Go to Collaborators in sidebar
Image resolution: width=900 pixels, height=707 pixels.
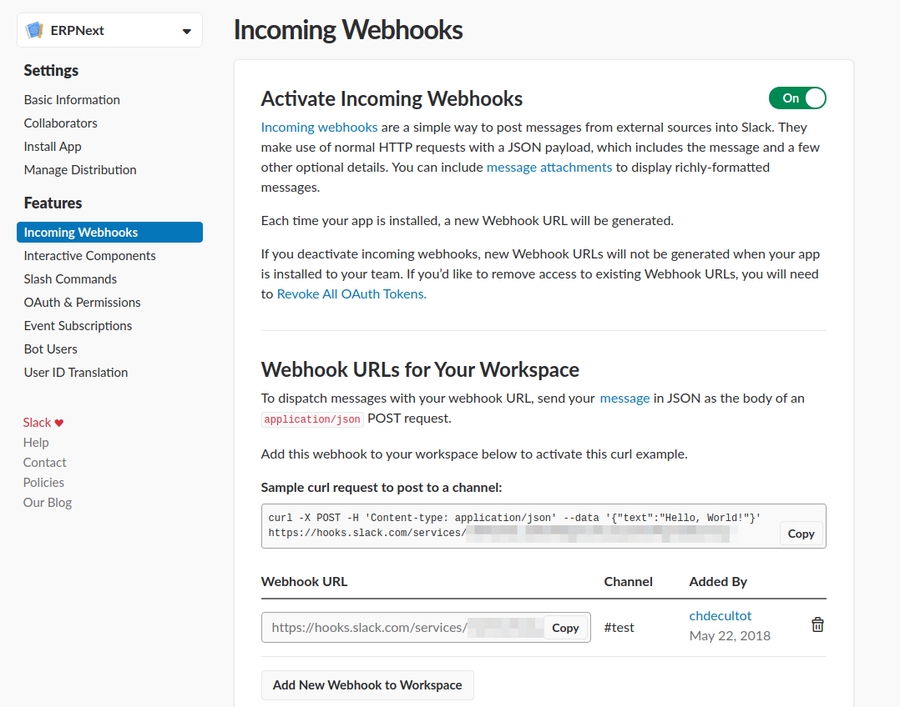(61, 123)
